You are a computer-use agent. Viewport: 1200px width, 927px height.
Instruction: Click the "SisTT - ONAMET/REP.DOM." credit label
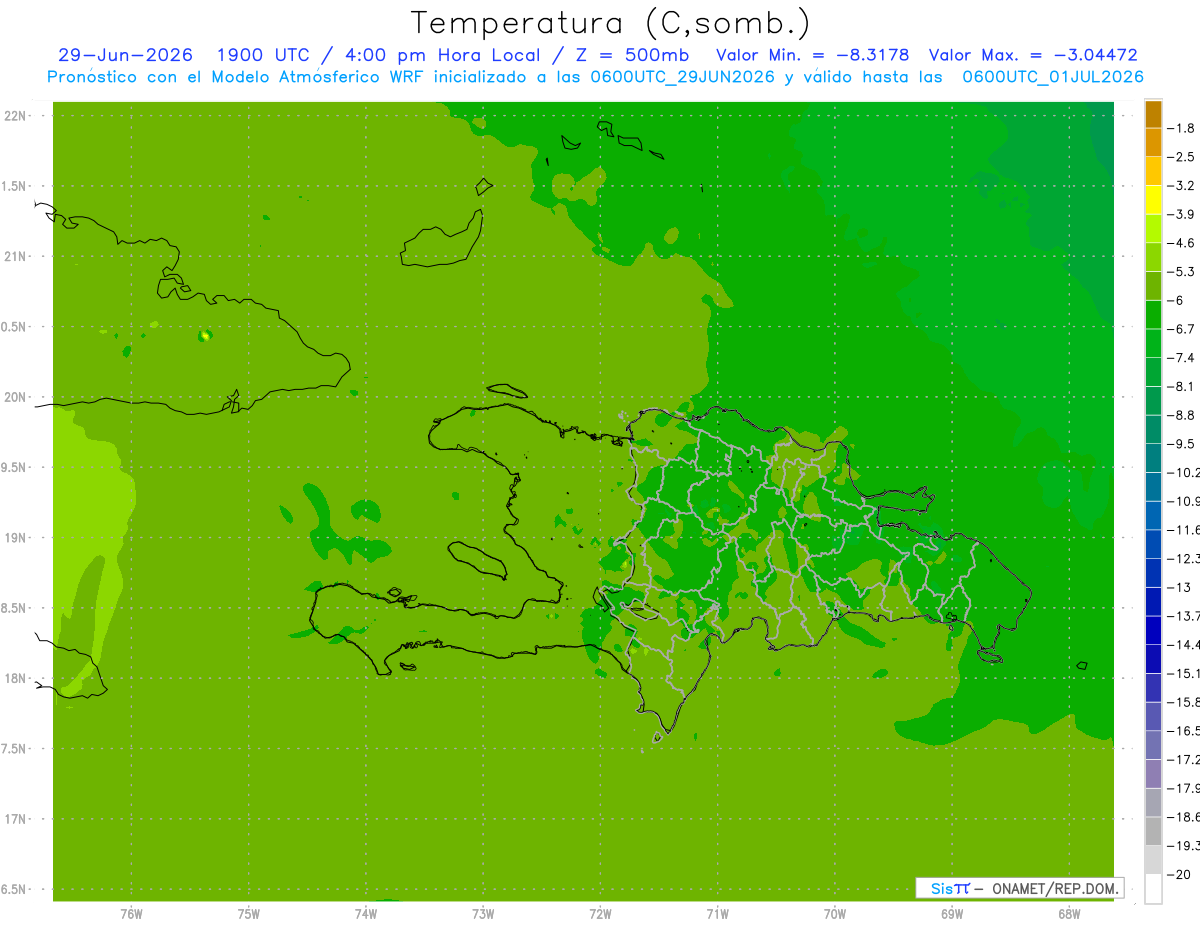pyautogui.click(x=1019, y=888)
